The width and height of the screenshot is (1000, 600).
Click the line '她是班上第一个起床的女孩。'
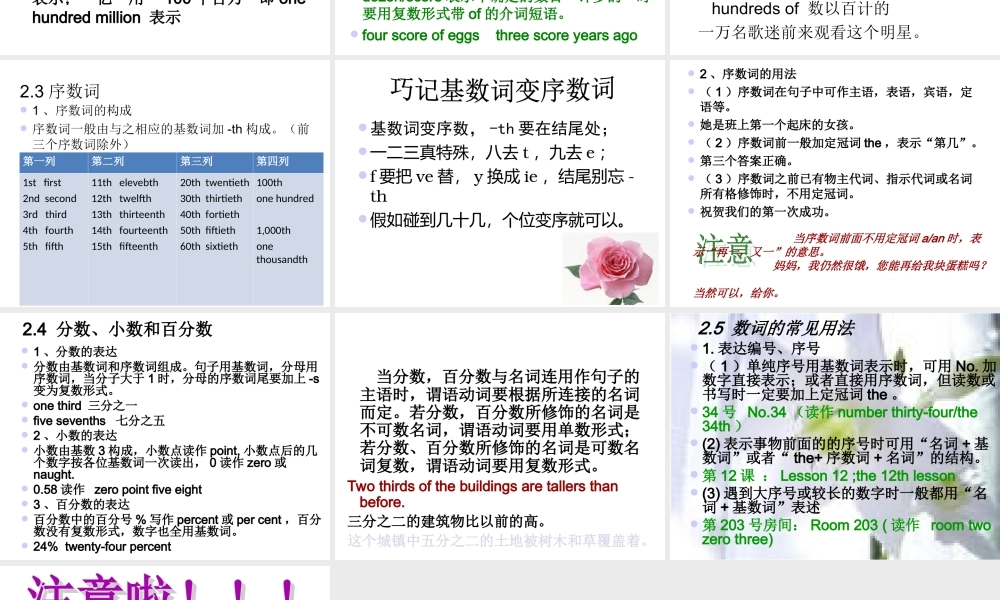(777, 125)
